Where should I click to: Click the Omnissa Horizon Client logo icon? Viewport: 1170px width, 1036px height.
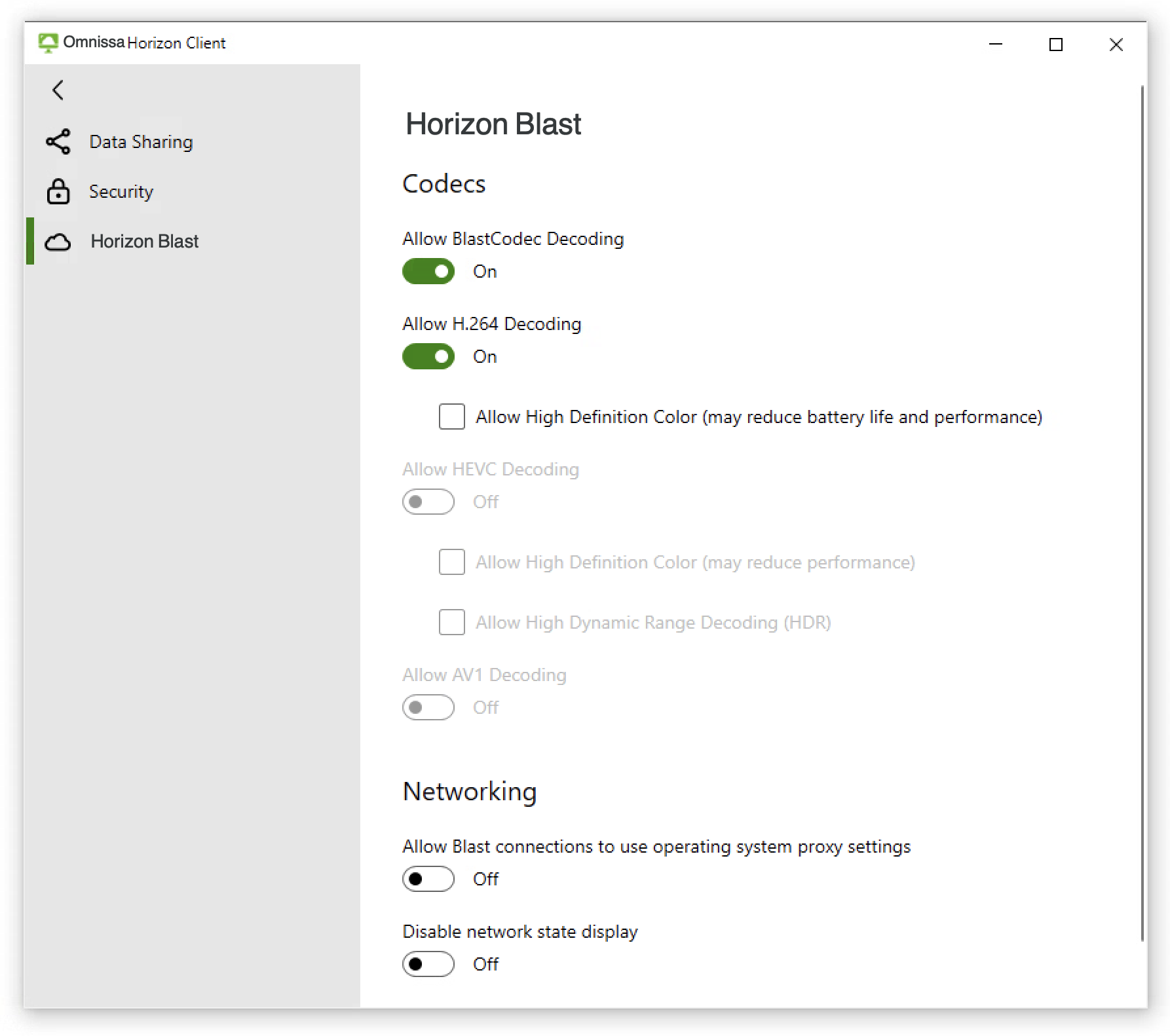(x=48, y=43)
